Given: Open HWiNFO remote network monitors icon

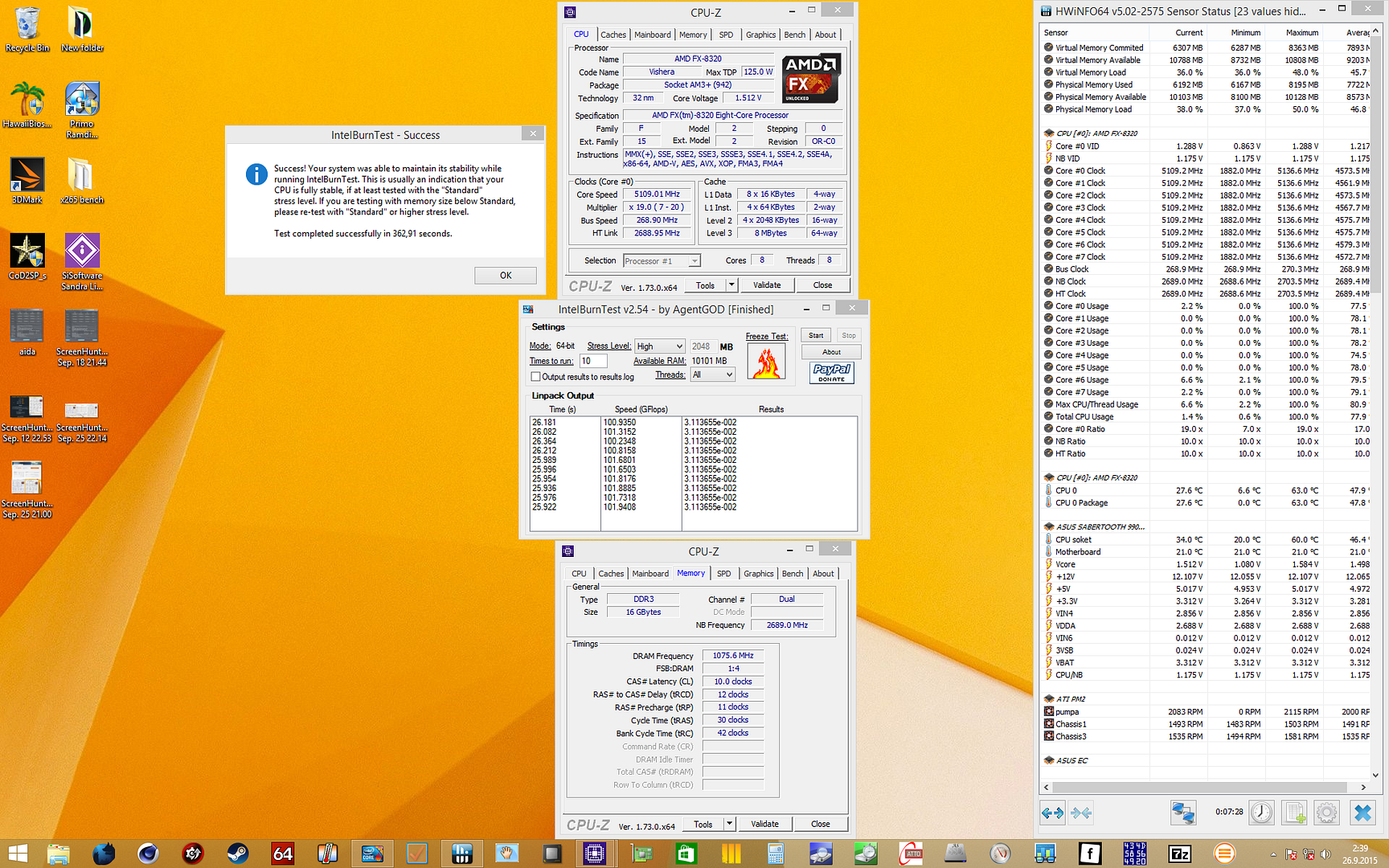Looking at the screenshot, I should [1182, 813].
